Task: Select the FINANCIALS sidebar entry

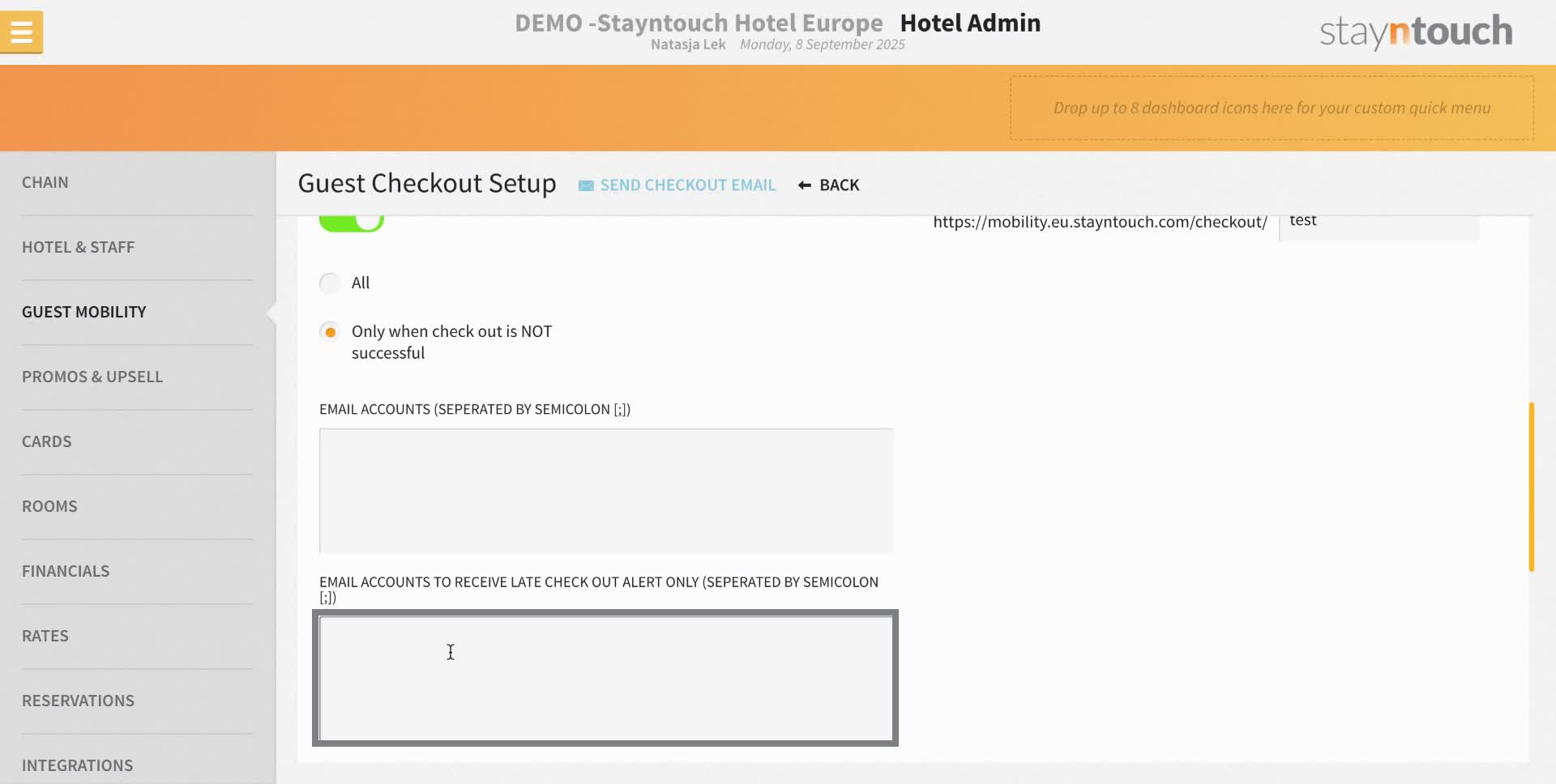Action: (65, 571)
